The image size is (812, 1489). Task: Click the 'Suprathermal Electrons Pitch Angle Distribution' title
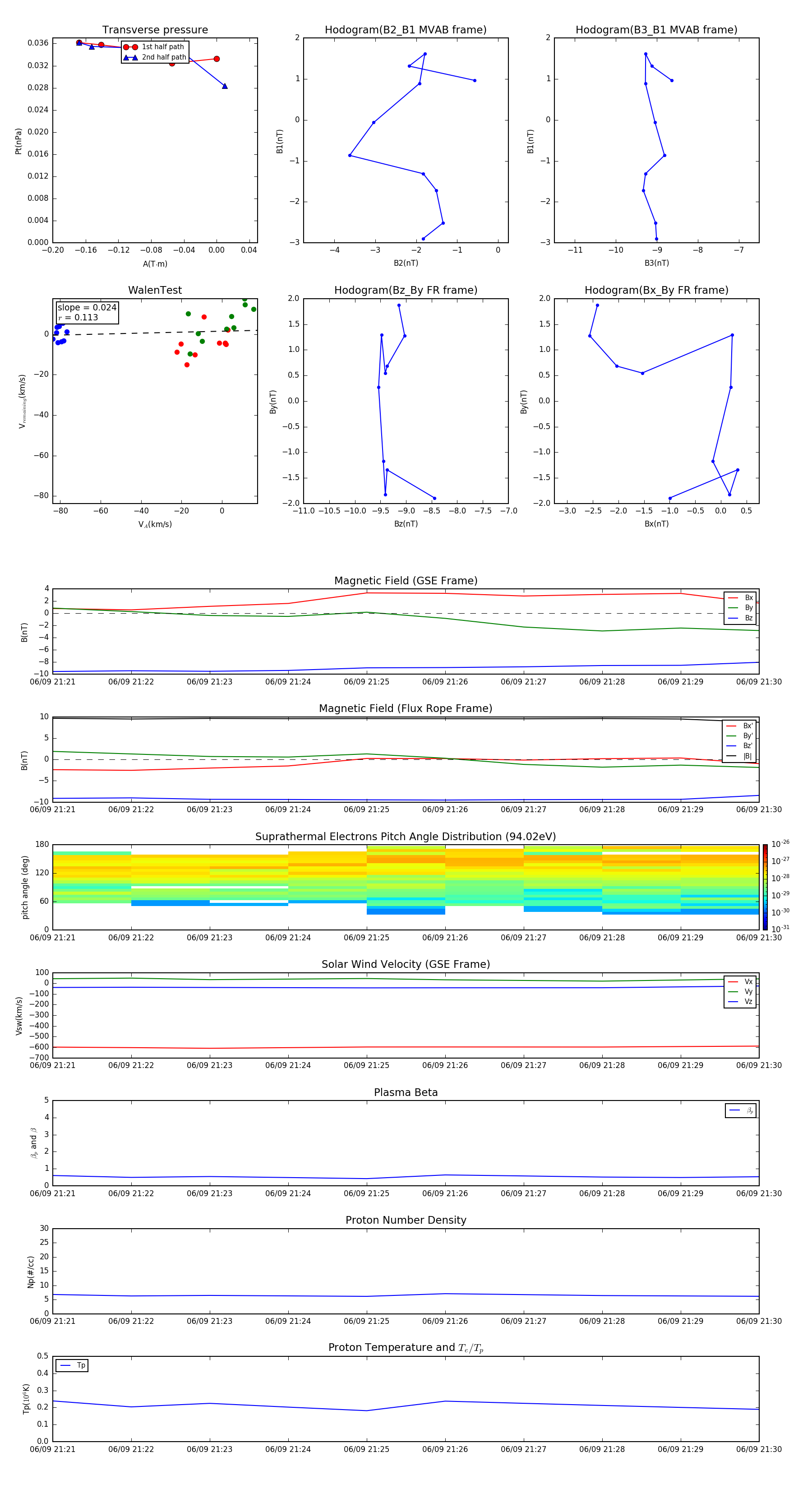click(406, 837)
